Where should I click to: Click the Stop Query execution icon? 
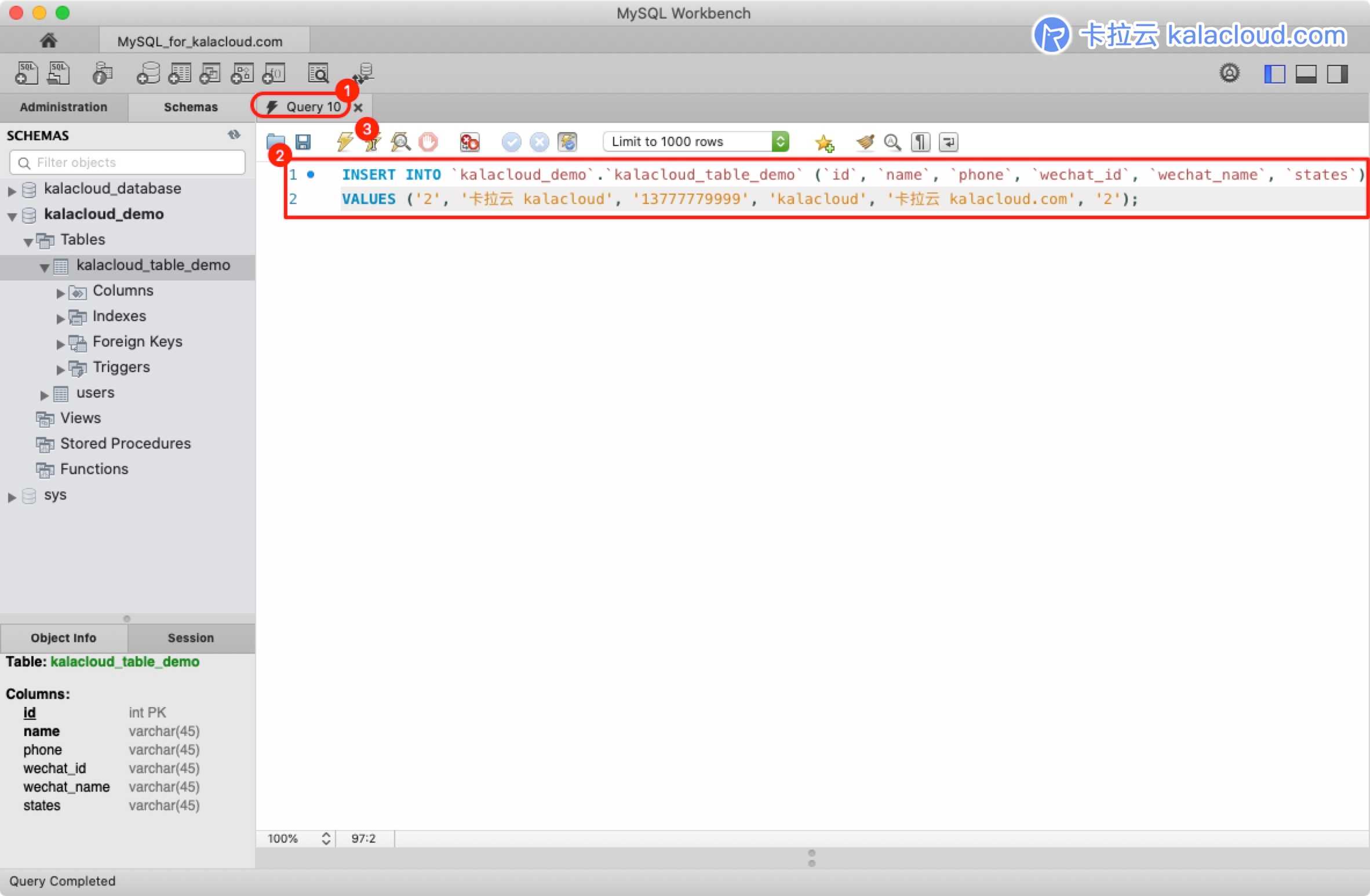430,141
